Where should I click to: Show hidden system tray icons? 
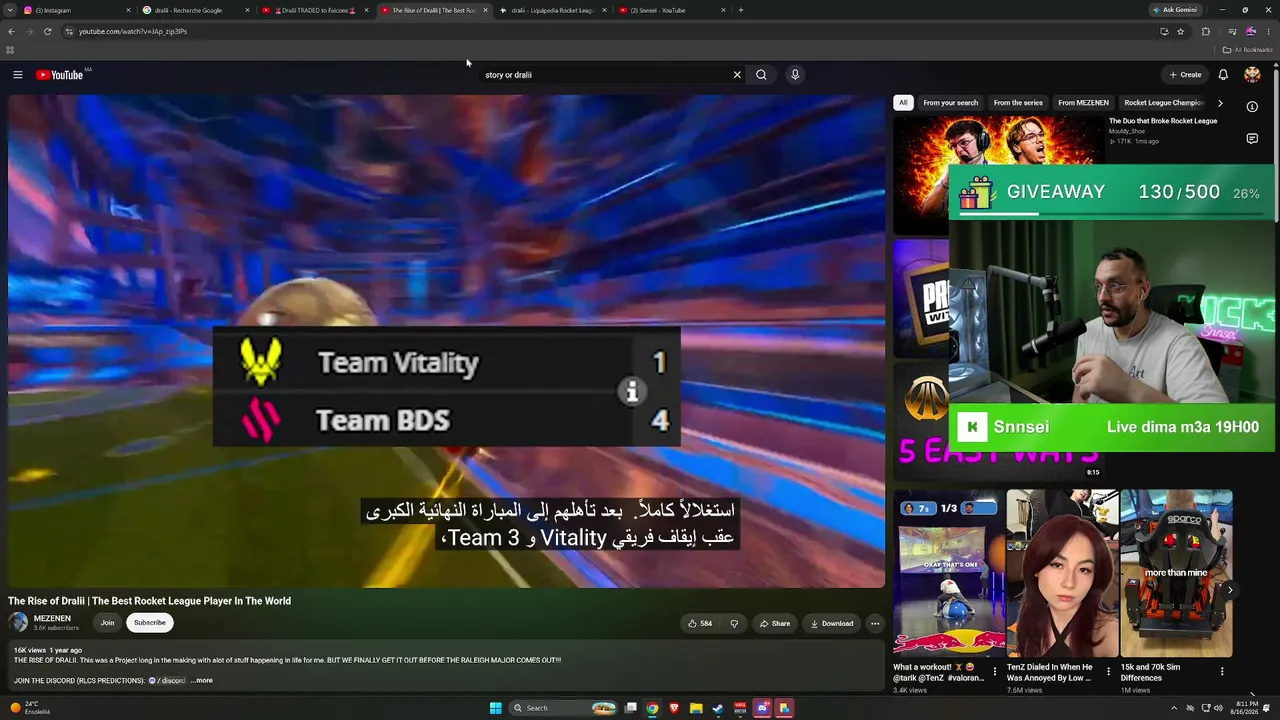[1174, 708]
